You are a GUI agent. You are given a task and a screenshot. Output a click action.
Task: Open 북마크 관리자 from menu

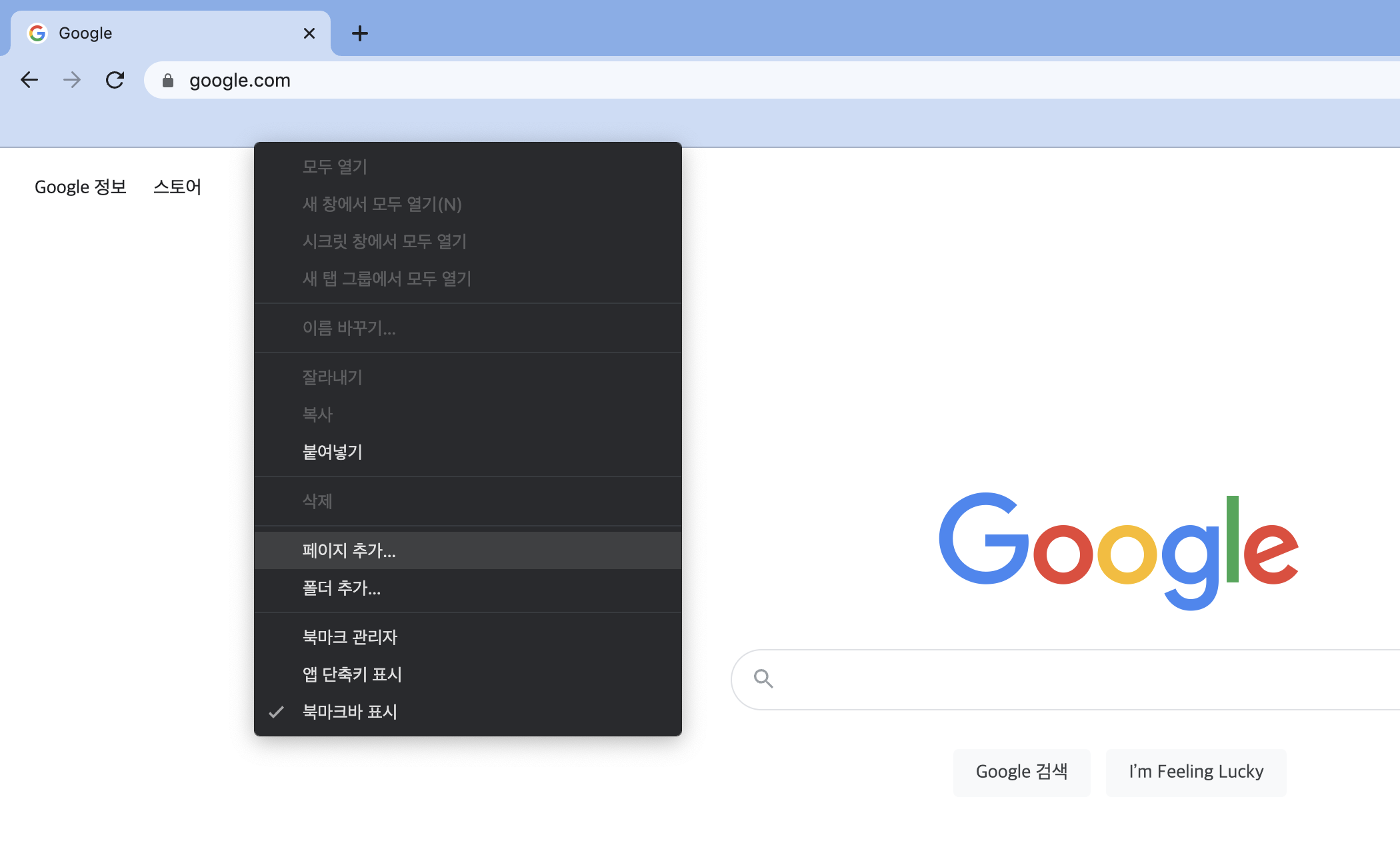point(468,637)
